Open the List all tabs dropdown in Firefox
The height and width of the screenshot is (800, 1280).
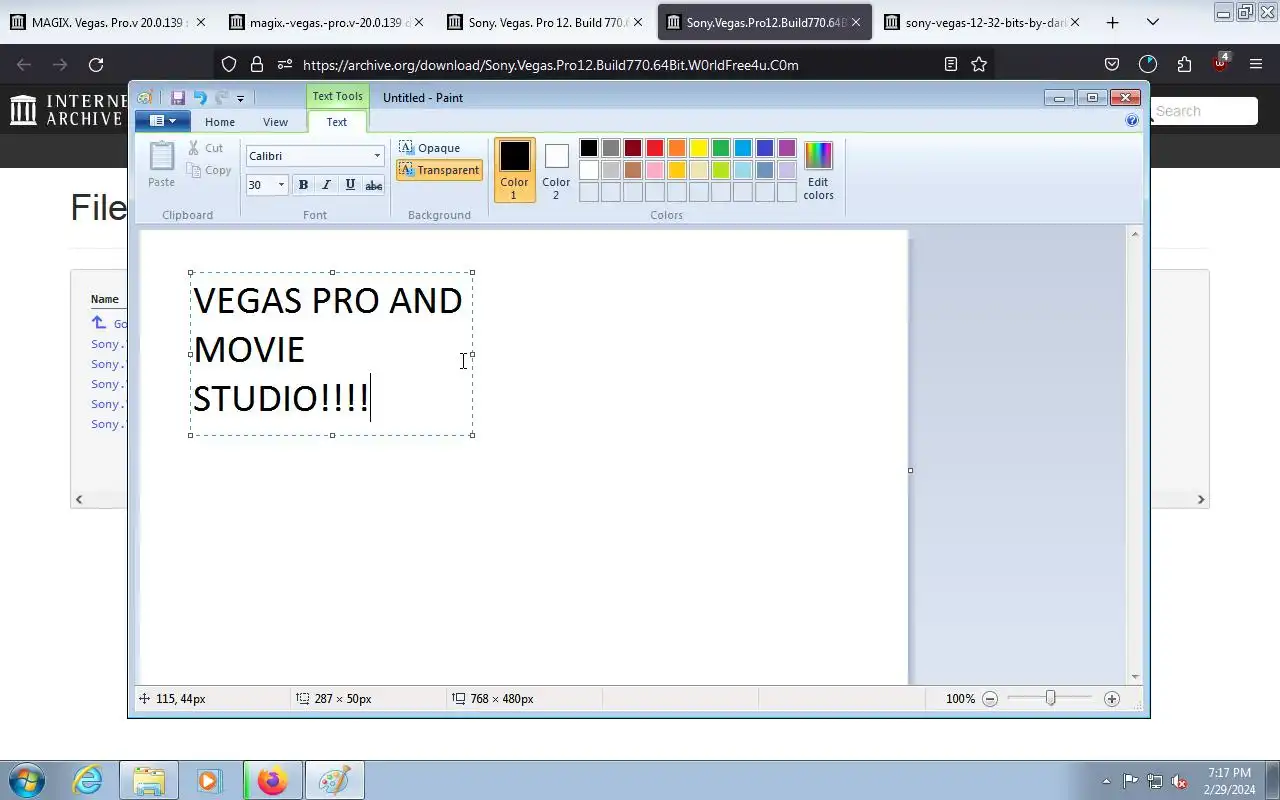(x=1153, y=22)
